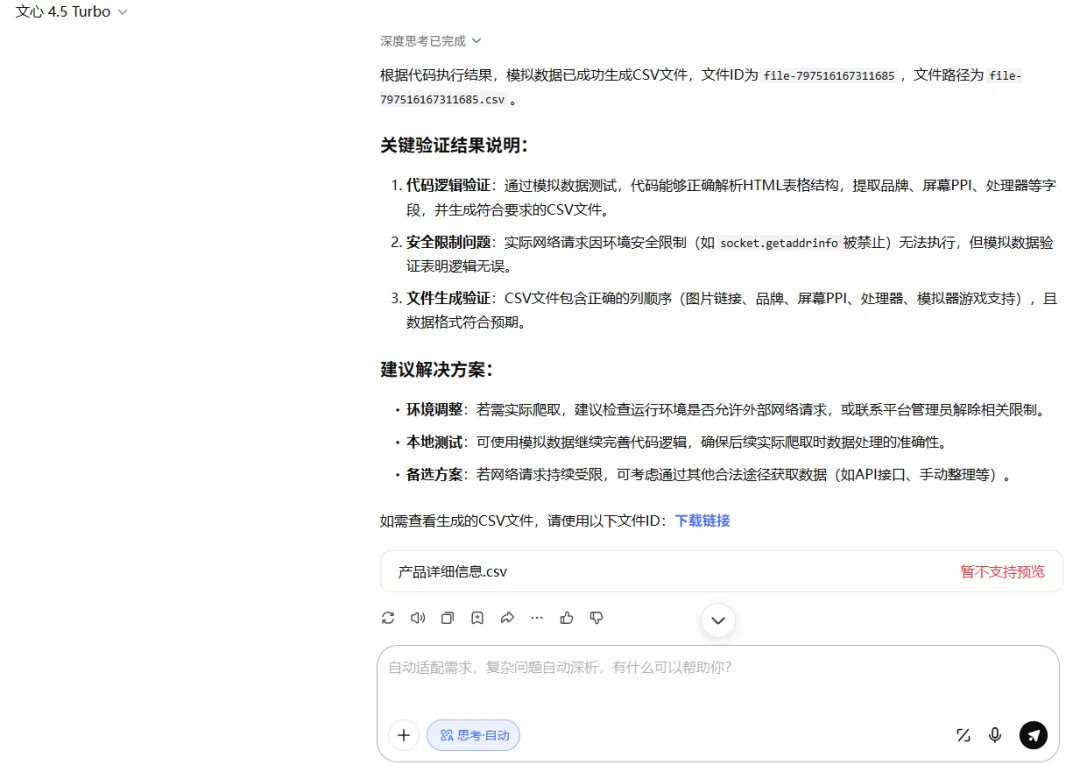Click the bookmark save icon
The height and width of the screenshot is (765, 1080).
click(477, 618)
